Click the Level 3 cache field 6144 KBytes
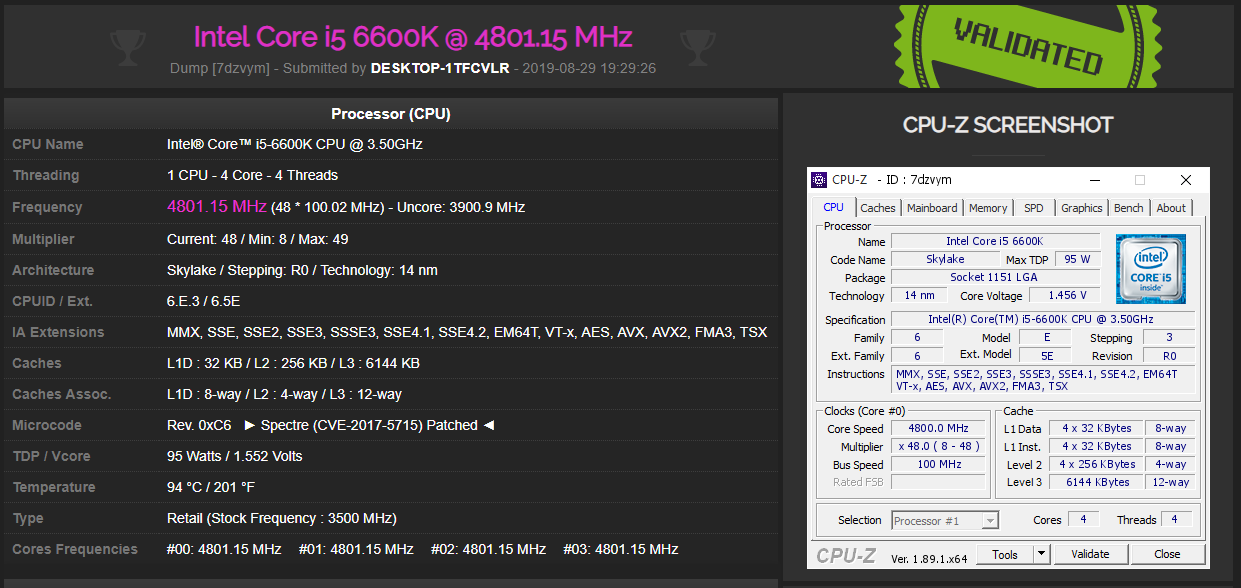The height and width of the screenshot is (588, 1241). 1098,482
